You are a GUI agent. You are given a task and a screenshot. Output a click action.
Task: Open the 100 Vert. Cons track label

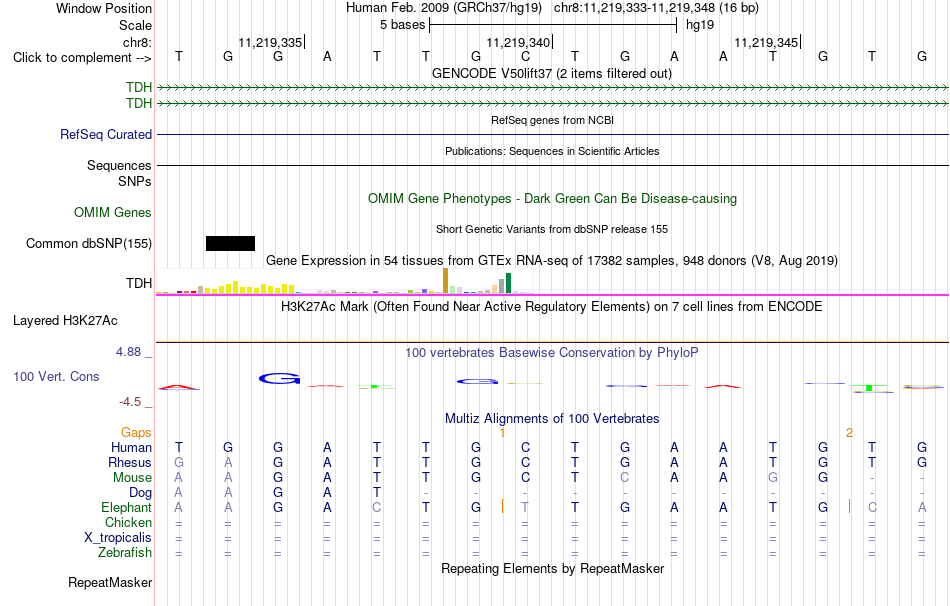pos(56,376)
